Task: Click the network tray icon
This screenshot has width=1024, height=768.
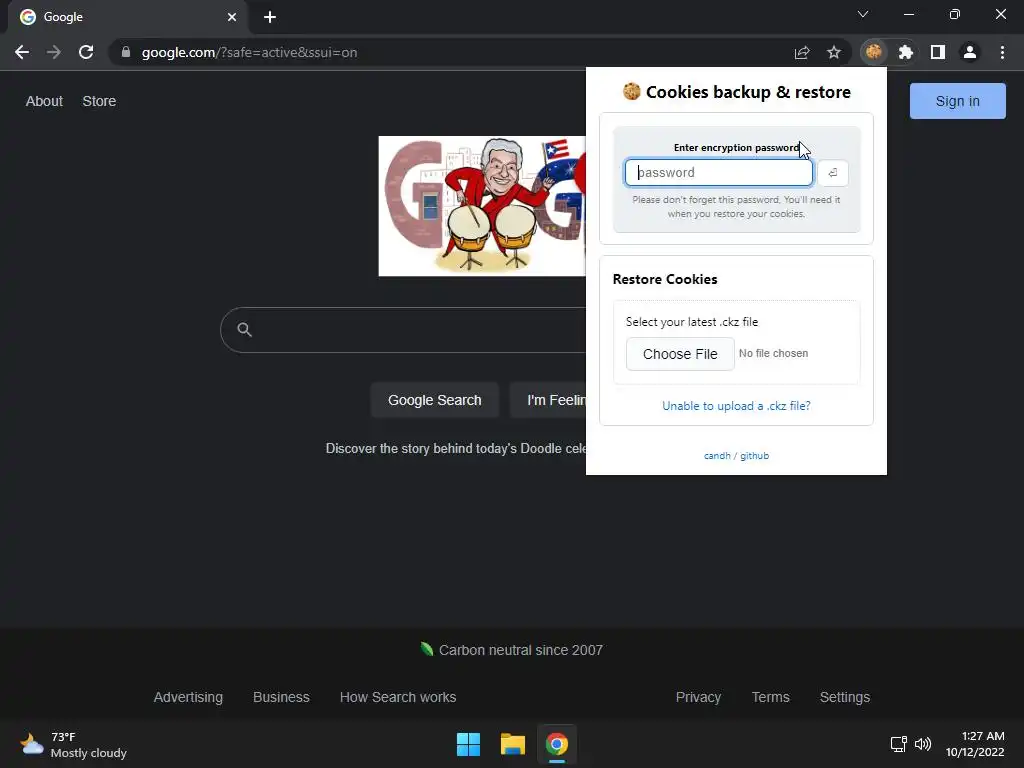Action: (899, 744)
